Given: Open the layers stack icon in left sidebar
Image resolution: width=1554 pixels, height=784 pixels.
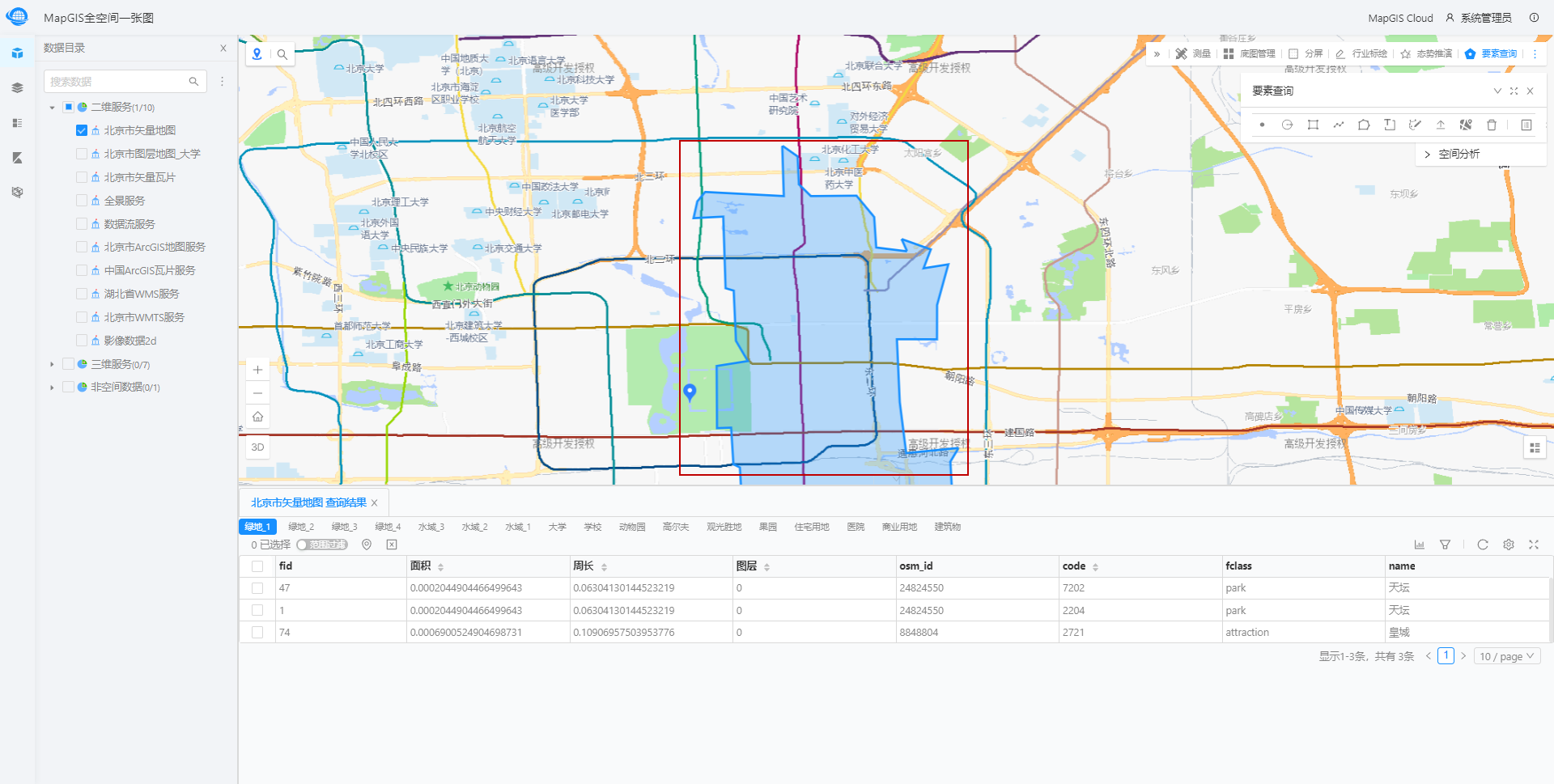Looking at the screenshot, I should pos(17,87).
